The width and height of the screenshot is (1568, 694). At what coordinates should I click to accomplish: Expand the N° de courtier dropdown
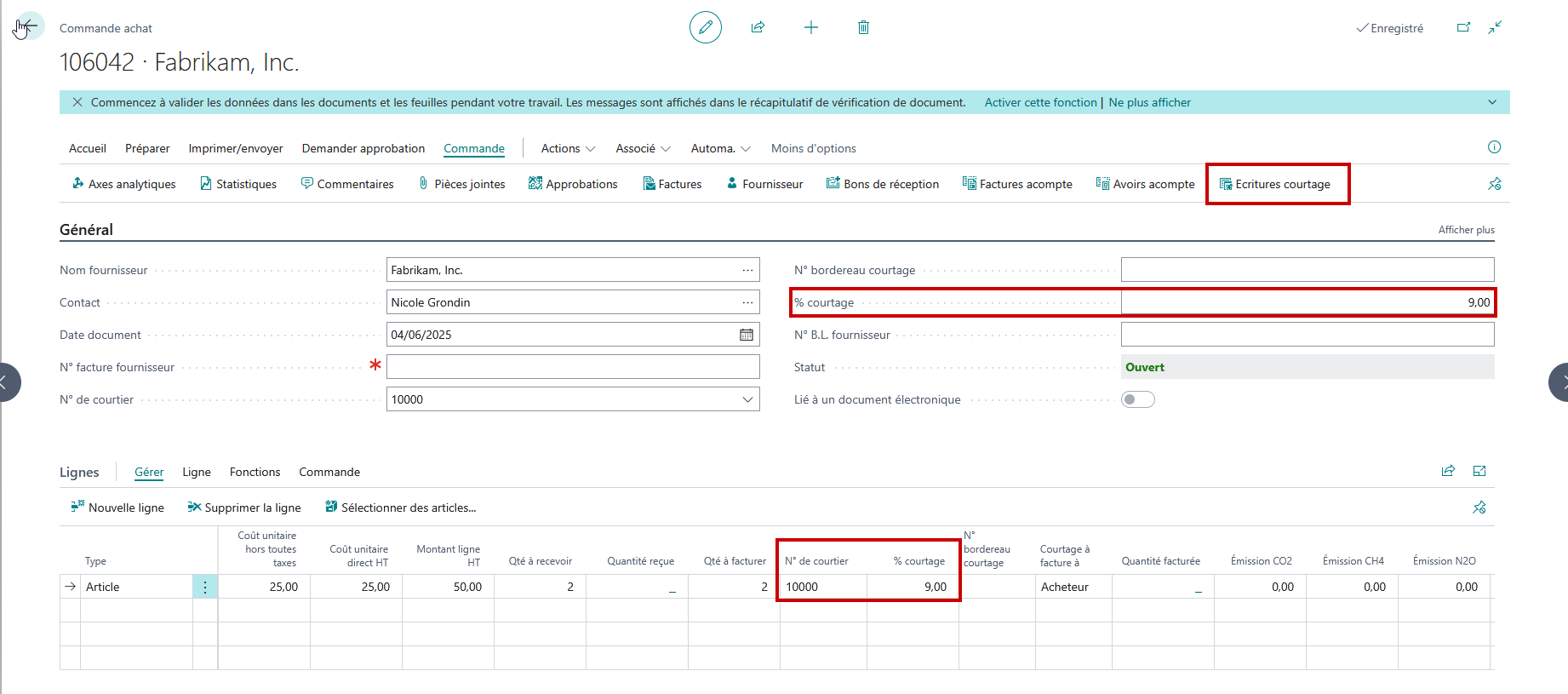(x=747, y=399)
